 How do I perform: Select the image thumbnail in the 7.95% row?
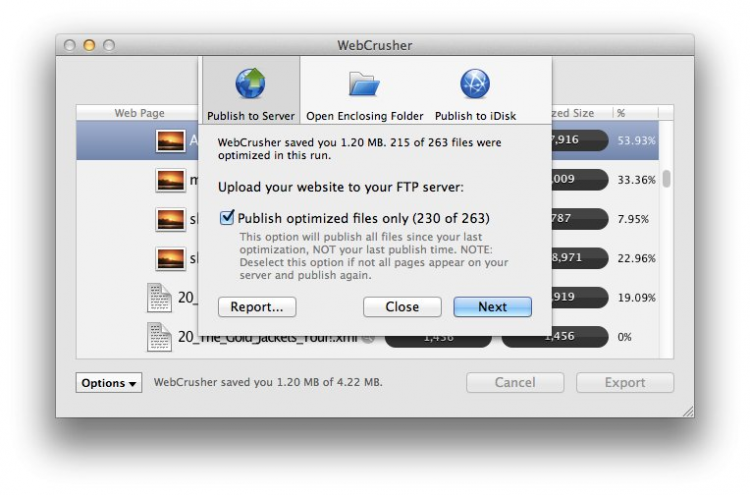[x=170, y=220]
